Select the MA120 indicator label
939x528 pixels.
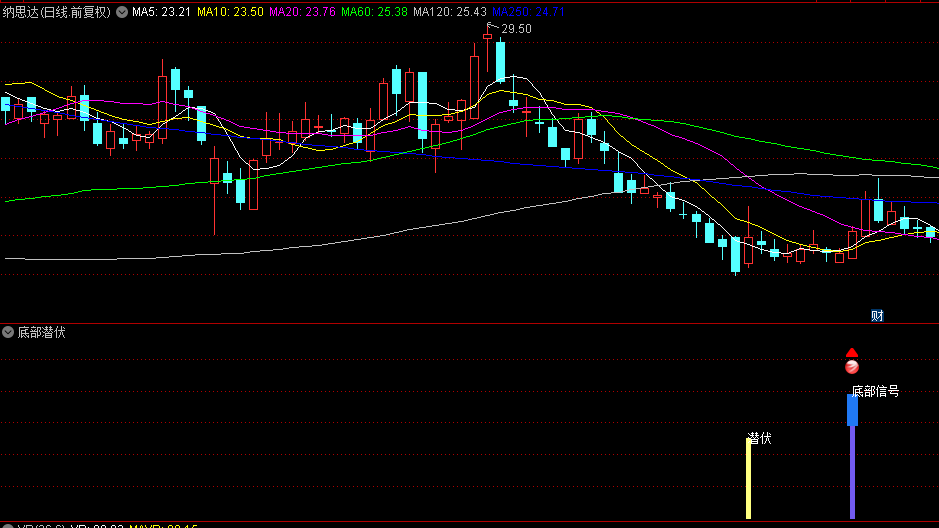[x=449, y=12]
